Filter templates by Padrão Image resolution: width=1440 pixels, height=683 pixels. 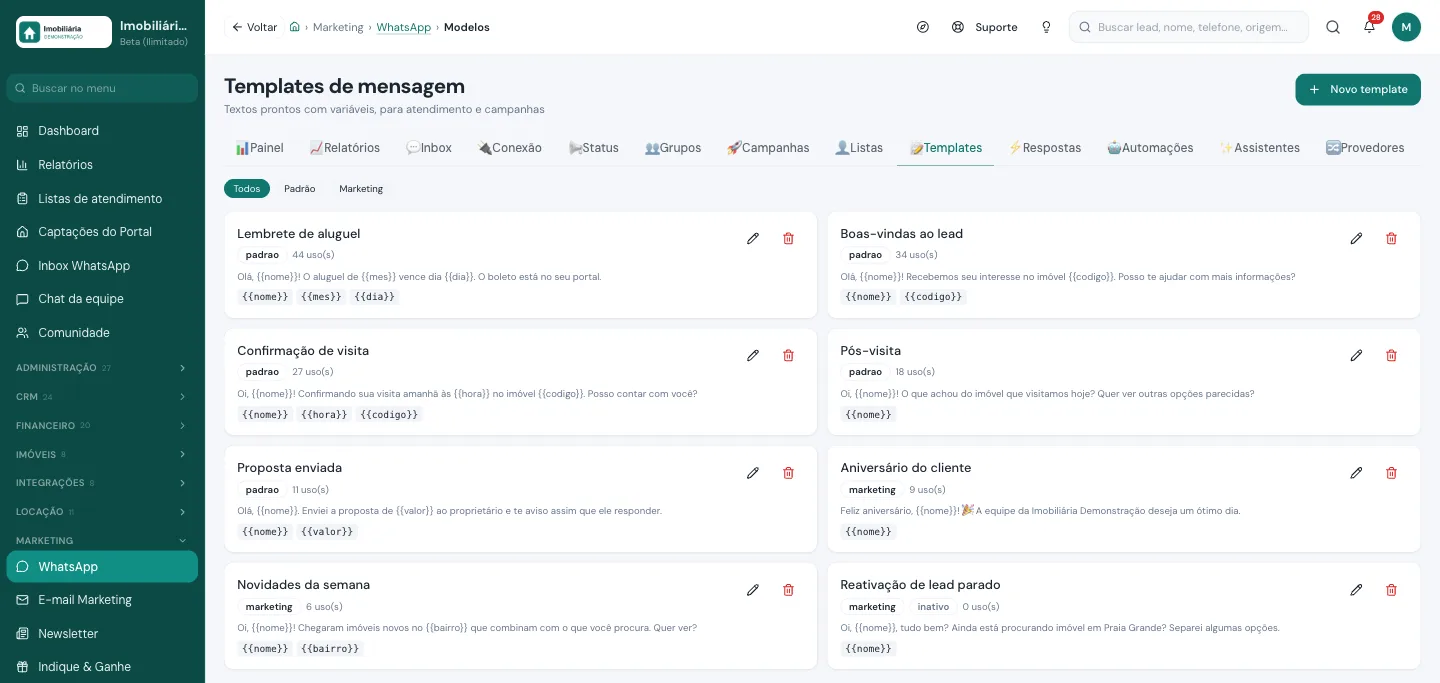click(x=300, y=189)
